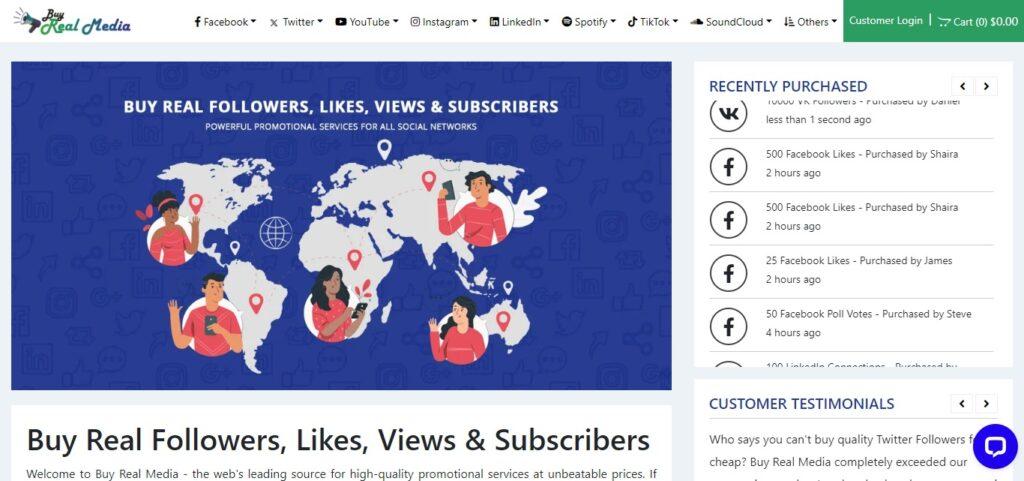
Task: Click the world map promotional banner
Action: click(x=341, y=226)
